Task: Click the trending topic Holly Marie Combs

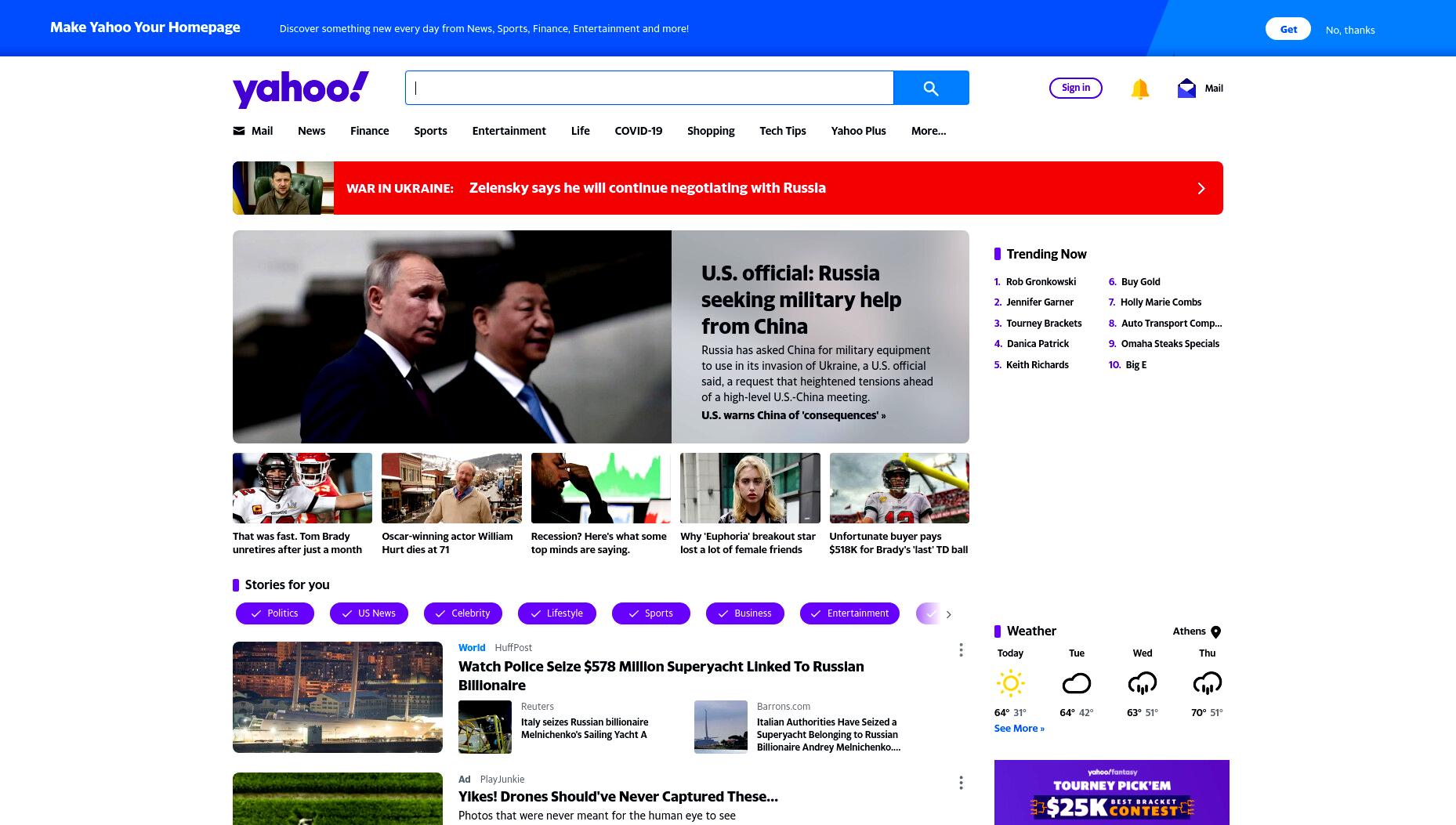Action: click(x=1161, y=302)
